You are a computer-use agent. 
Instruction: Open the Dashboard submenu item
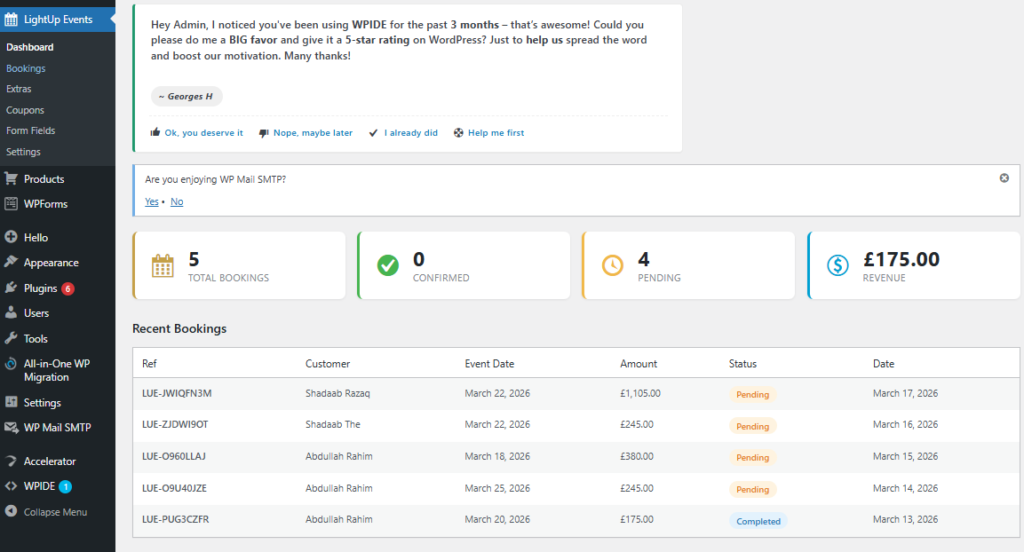(30, 47)
